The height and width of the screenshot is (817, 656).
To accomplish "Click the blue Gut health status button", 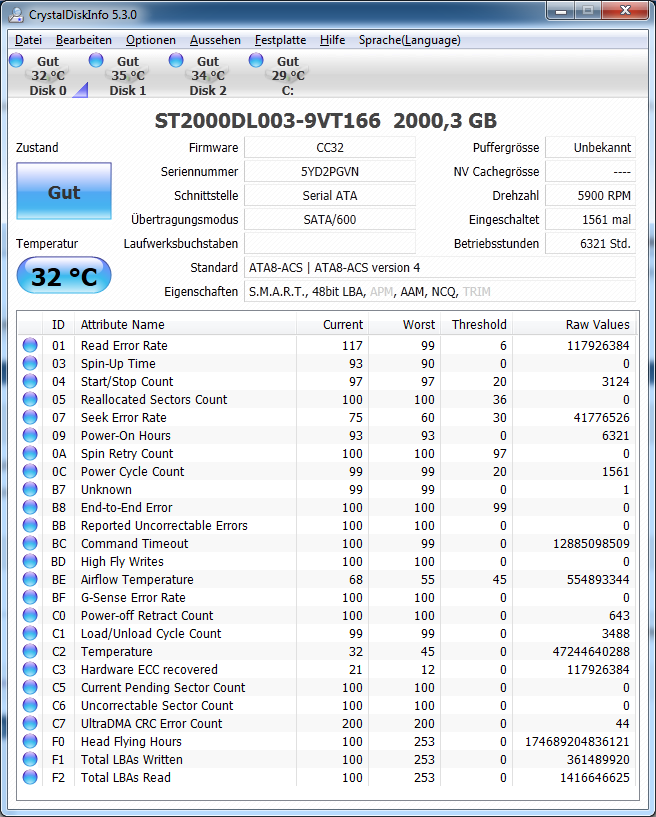I will click(x=64, y=191).
